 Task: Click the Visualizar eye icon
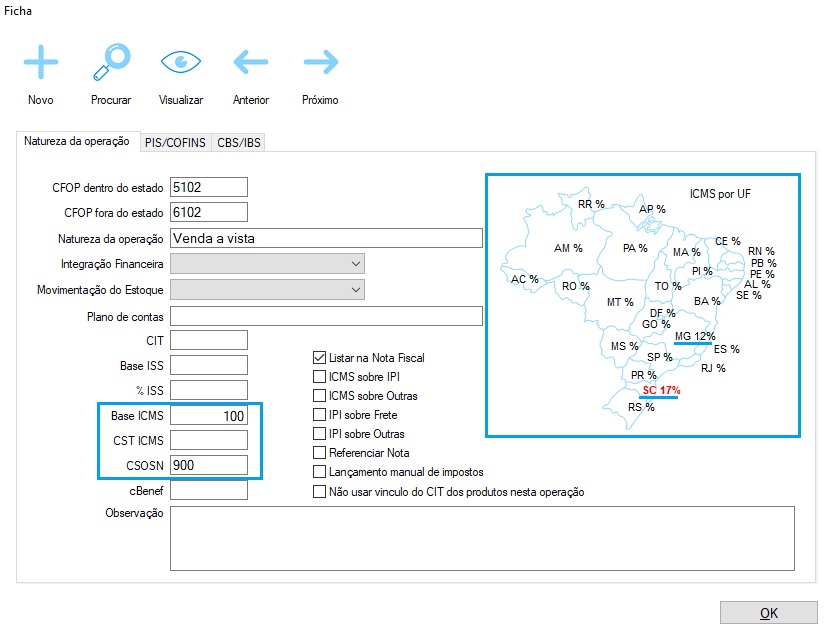click(x=181, y=63)
